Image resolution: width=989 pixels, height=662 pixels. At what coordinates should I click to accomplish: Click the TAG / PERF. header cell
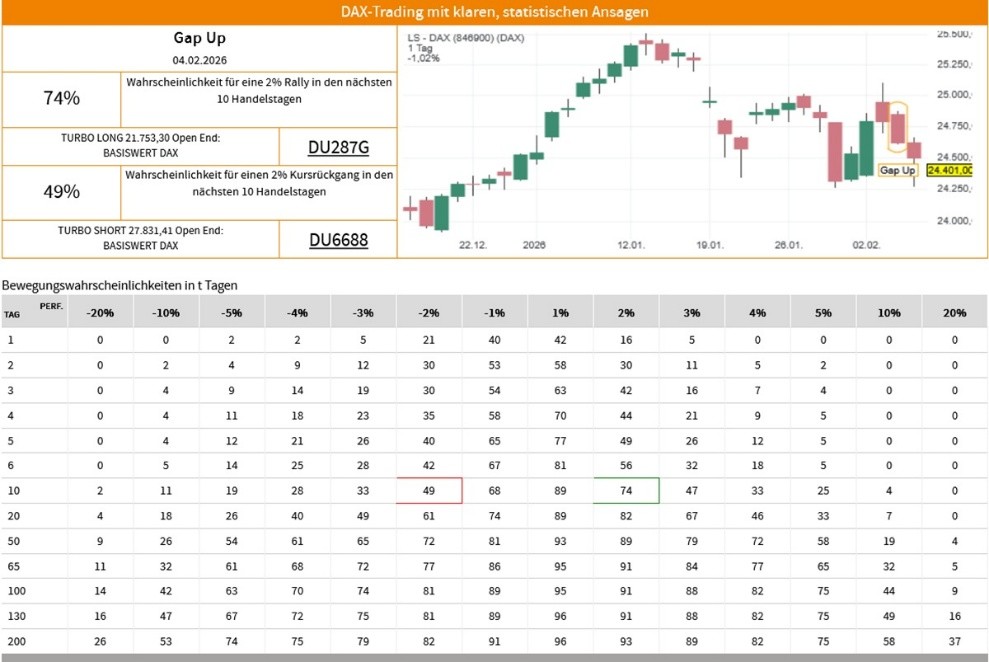coord(34,311)
